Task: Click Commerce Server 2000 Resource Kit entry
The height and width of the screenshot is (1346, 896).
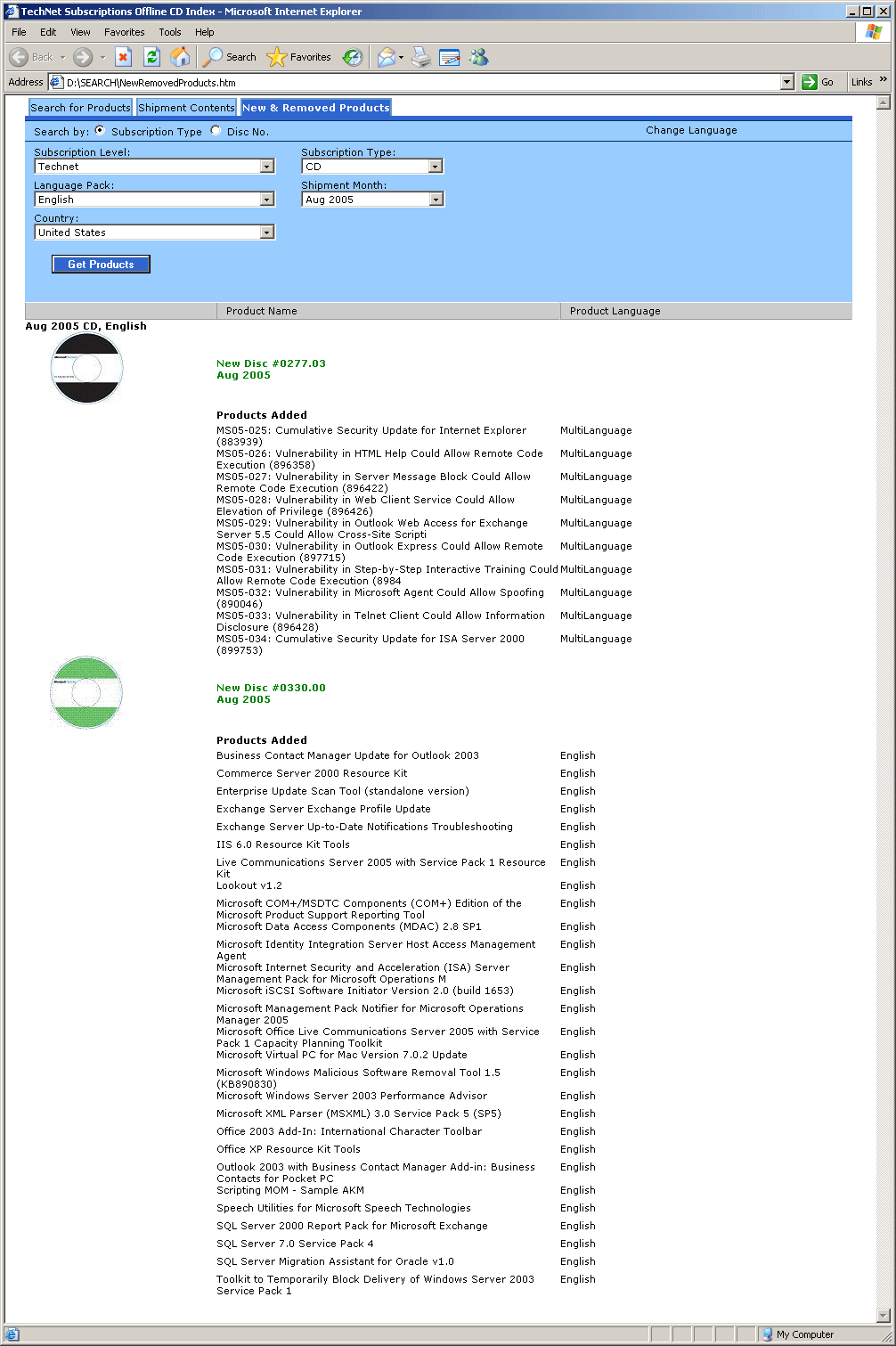Action: (x=312, y=773)
